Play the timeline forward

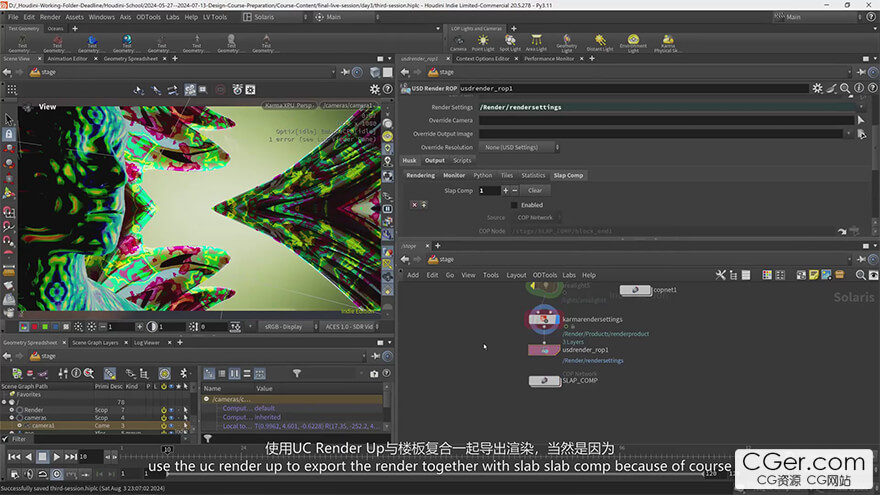pyautogui.click(x=57, y=457)
